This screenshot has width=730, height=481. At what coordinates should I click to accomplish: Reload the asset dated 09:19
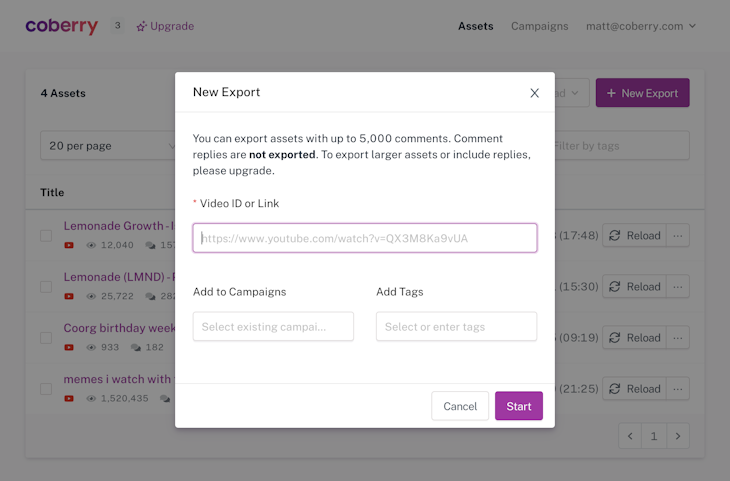pyautogui.click(x=634, y=338)
